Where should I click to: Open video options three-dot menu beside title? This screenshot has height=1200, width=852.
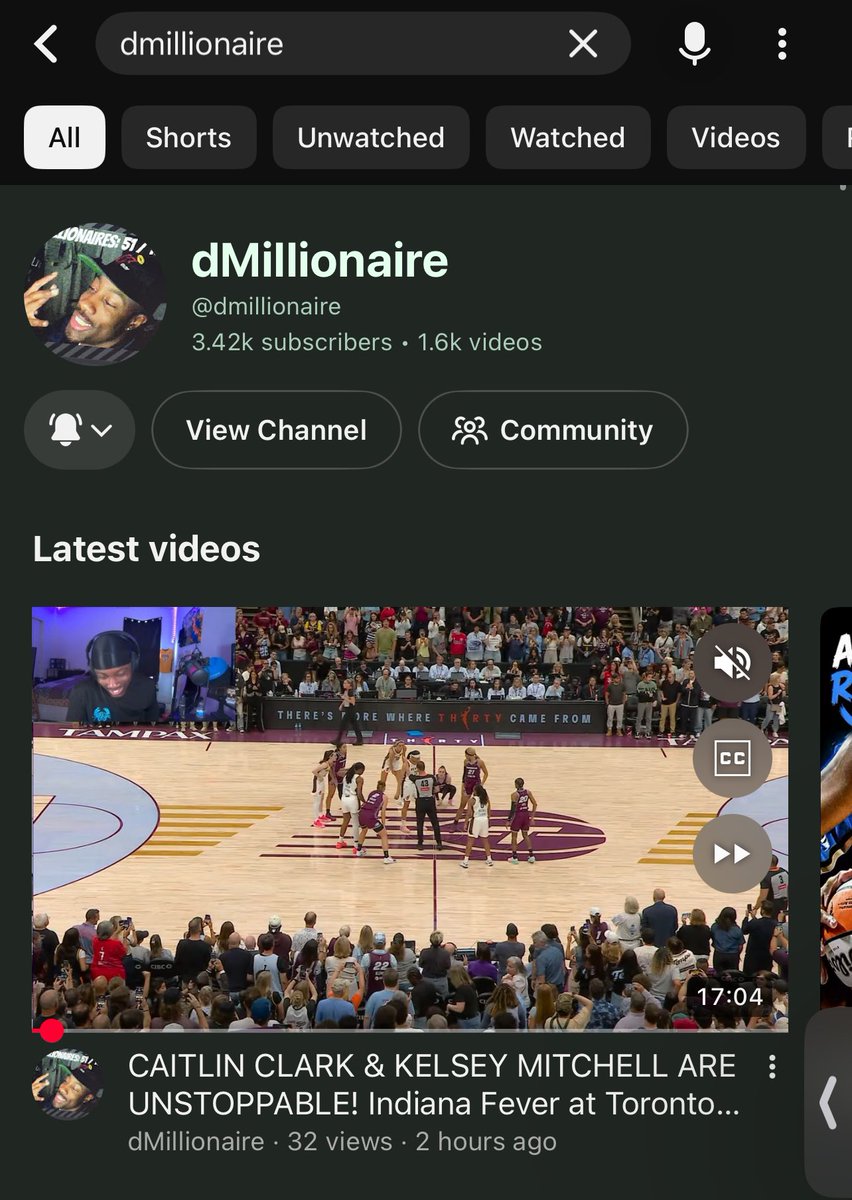772,1067
